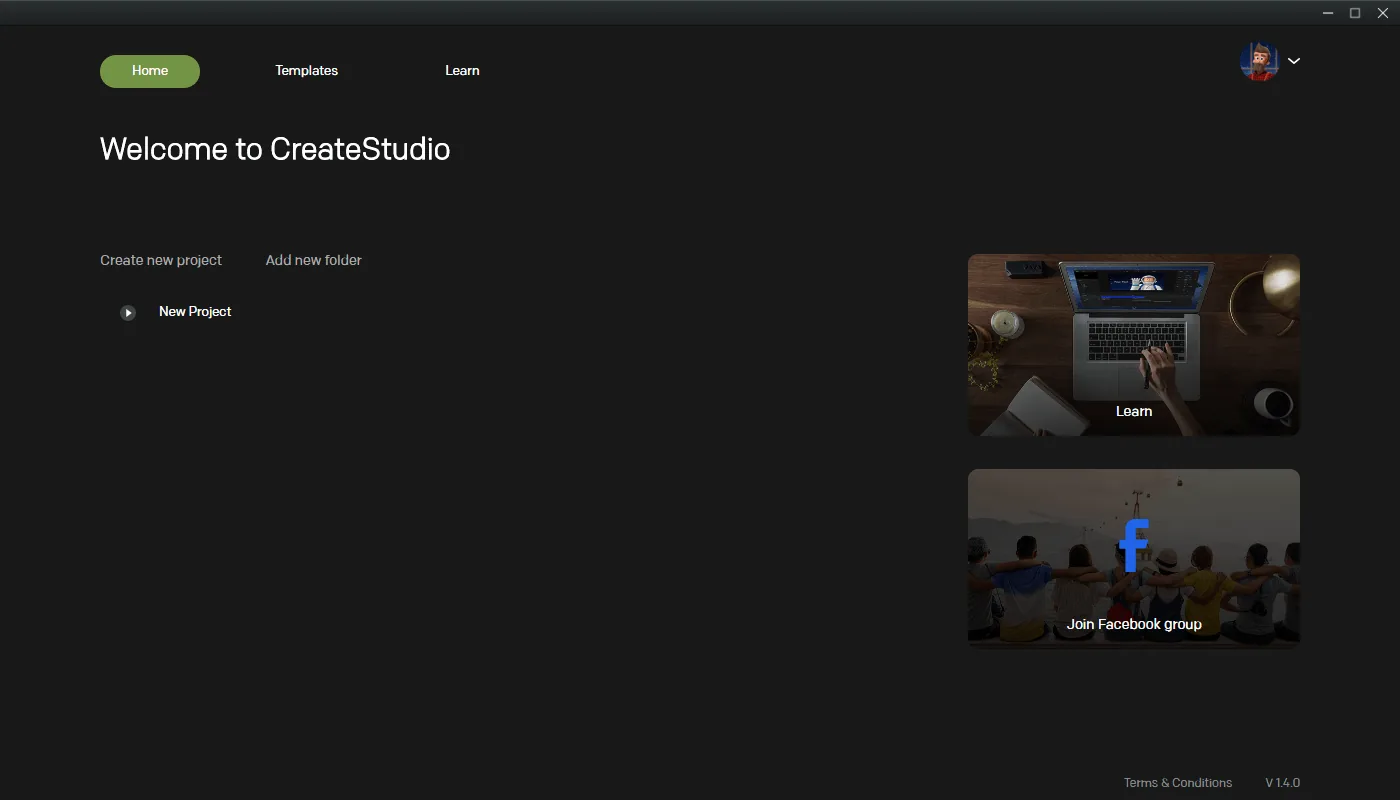Minimize the CreateStudio window
Image resolution: width=1400 pixels, height=800 pixels.
(x=1328, y=13)
